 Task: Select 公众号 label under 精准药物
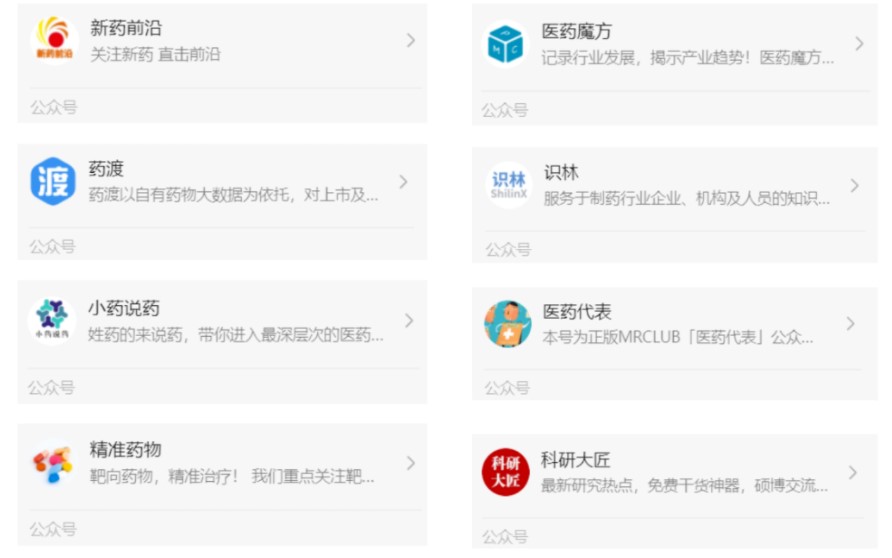point(53,529)
